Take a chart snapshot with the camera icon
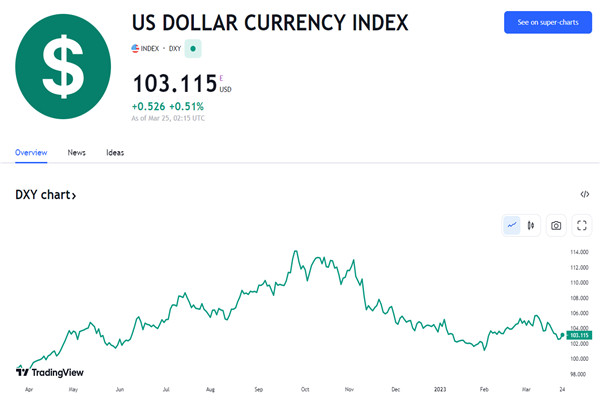 [556, 225]
